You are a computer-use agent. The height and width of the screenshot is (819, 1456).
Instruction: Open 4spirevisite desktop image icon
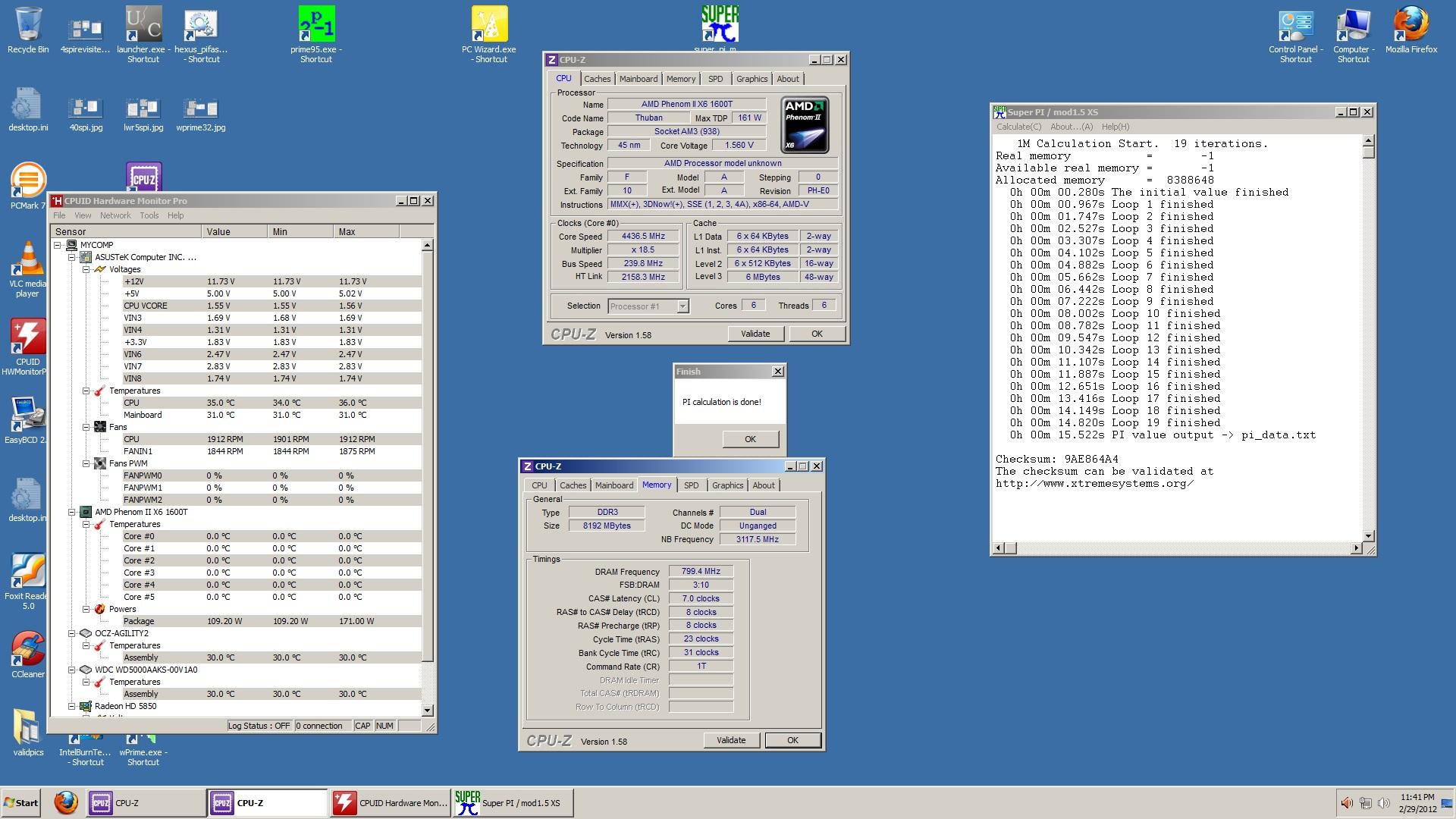86,34
